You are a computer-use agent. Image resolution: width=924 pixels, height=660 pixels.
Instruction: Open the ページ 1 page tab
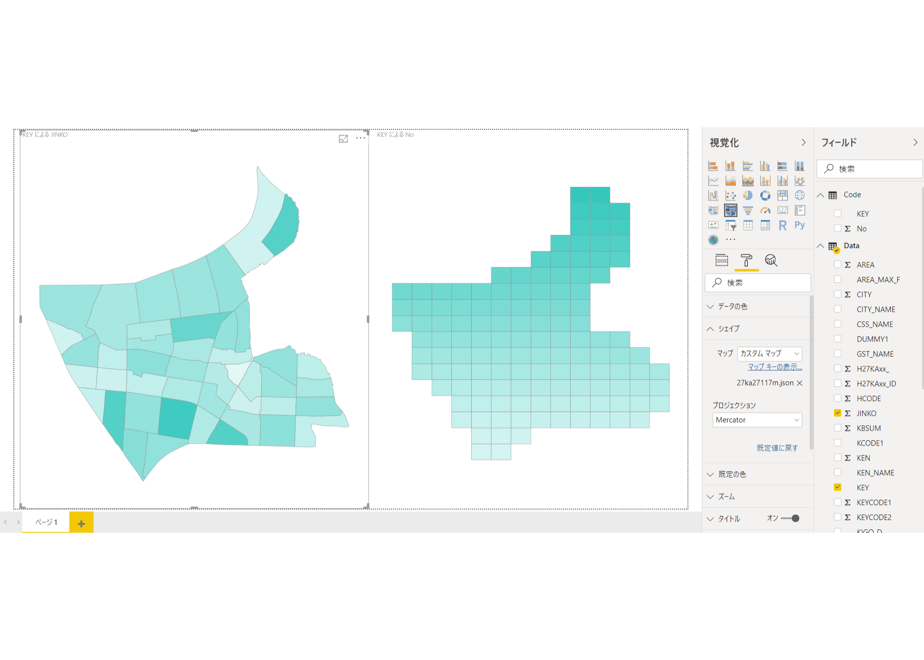(x=46, y=522)
